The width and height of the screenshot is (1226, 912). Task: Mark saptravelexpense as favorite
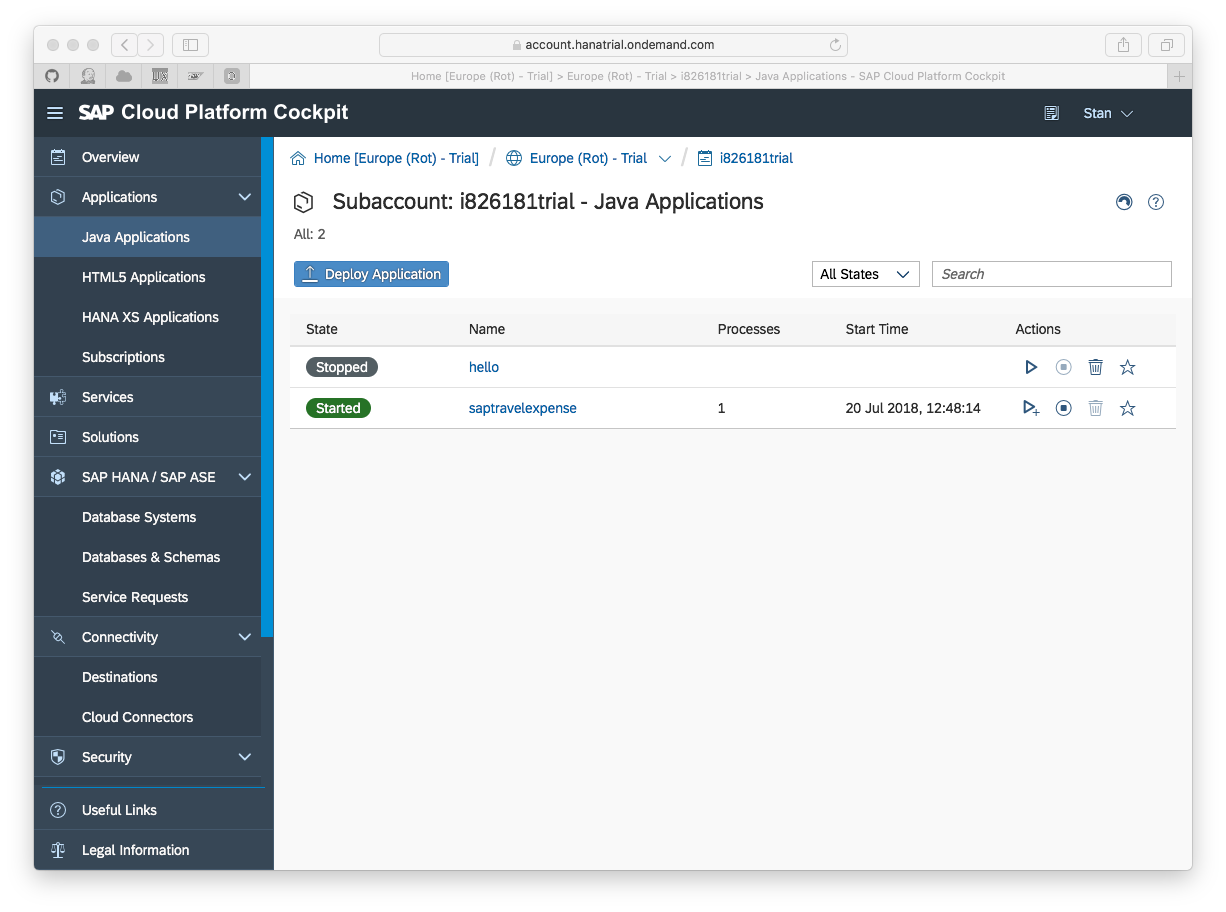tap(1127, 408)
